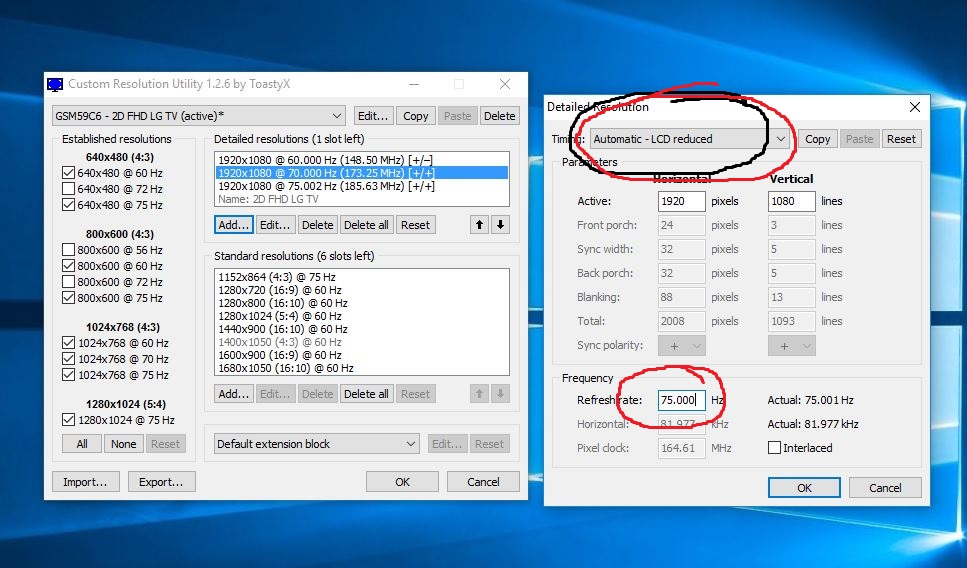Click the Refresh rate input field
Screen dimensions: 967x568
click(681, 400)
